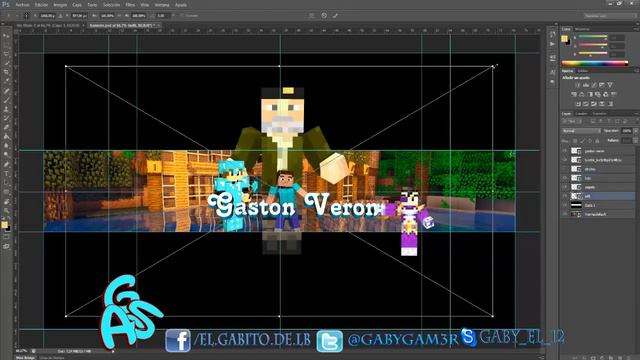Pick a color from the spectrum bar

point(595,63)
